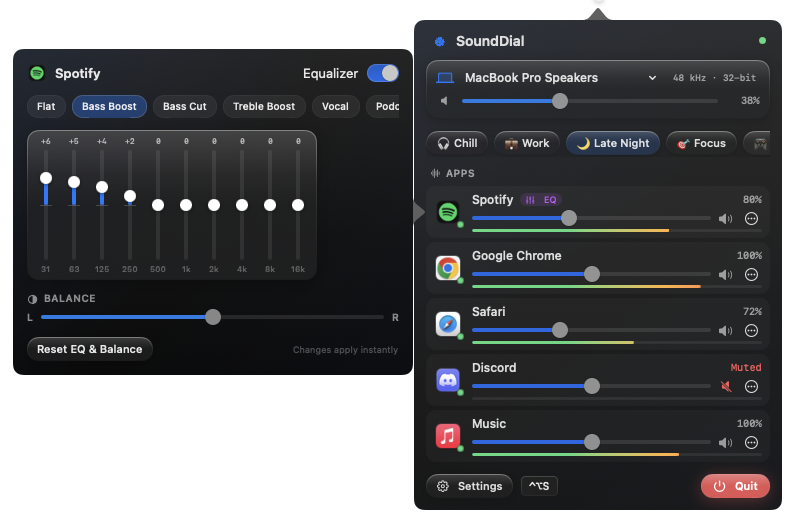Click the green status dot in SoundDial header

pyautogui.click(x=762, y=41)
